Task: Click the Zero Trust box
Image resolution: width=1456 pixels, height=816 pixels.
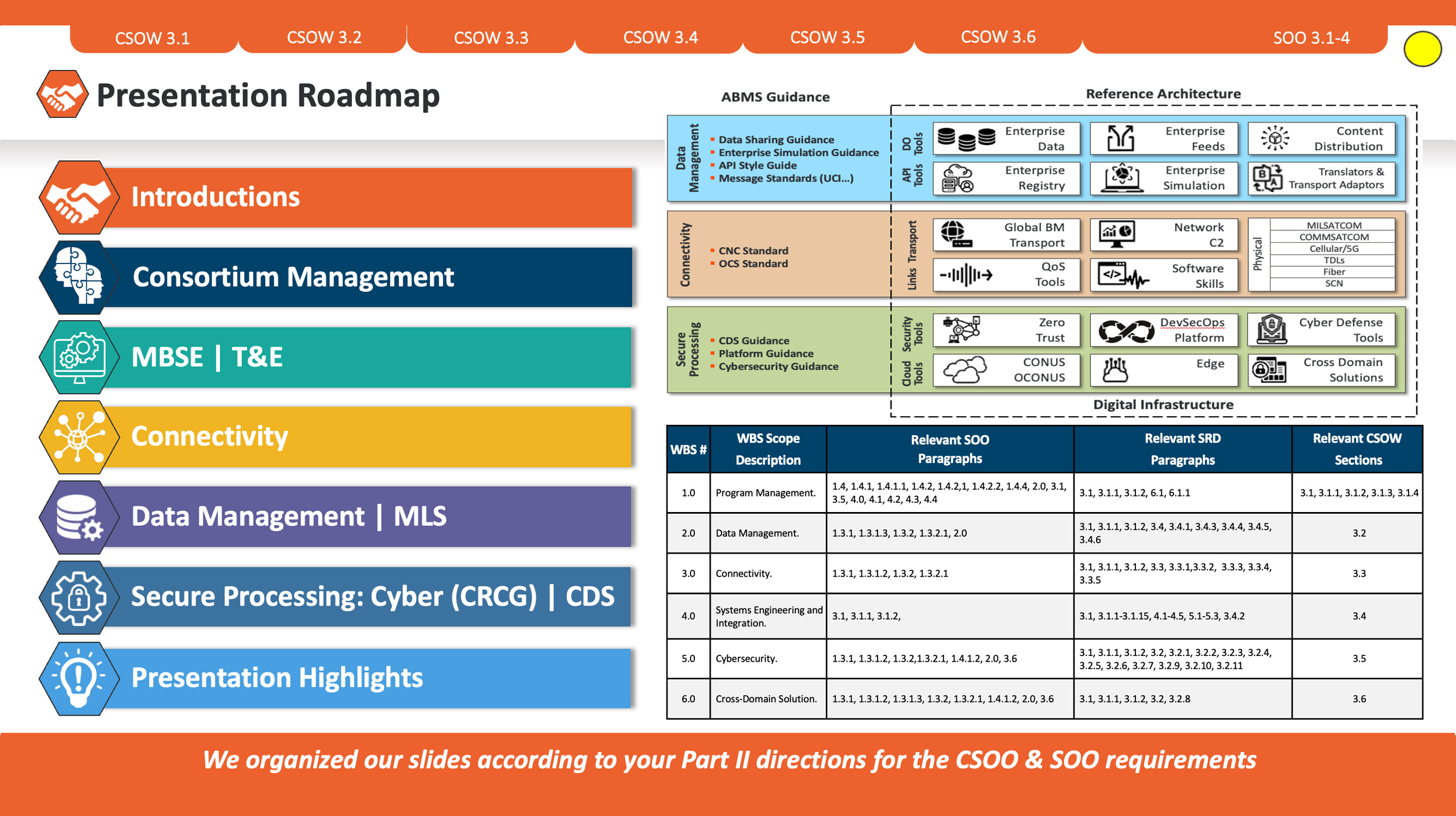Action: (1006, 330)
